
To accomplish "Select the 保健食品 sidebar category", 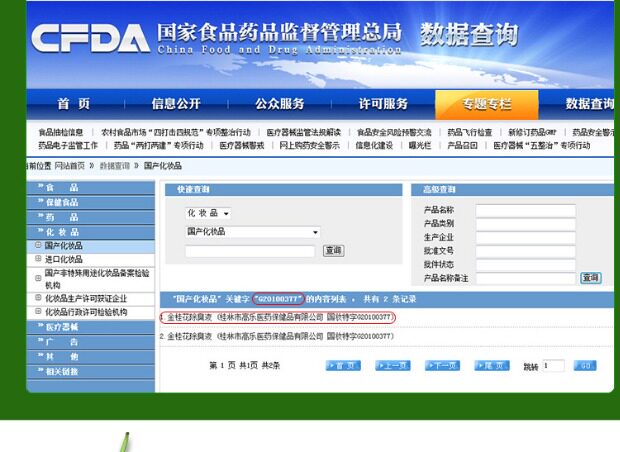I will point(91,202).
